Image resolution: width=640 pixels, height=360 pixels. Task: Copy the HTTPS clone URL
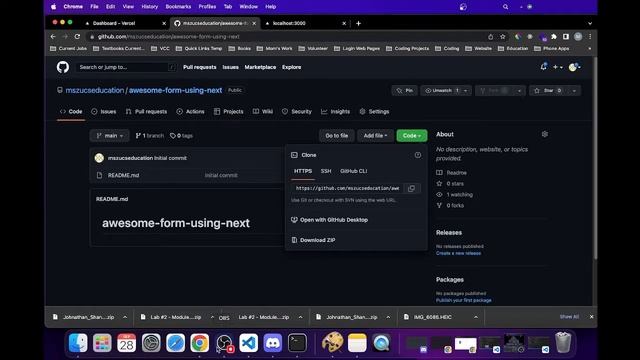[x=411, y=188]
